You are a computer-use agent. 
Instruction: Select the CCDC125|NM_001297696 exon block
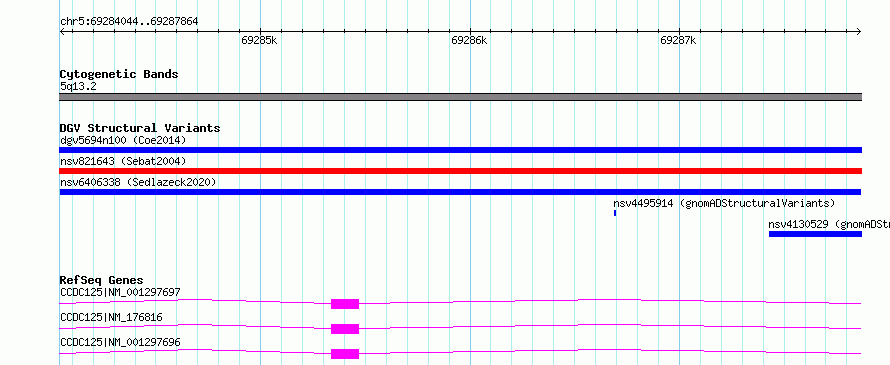pos(345,354)
